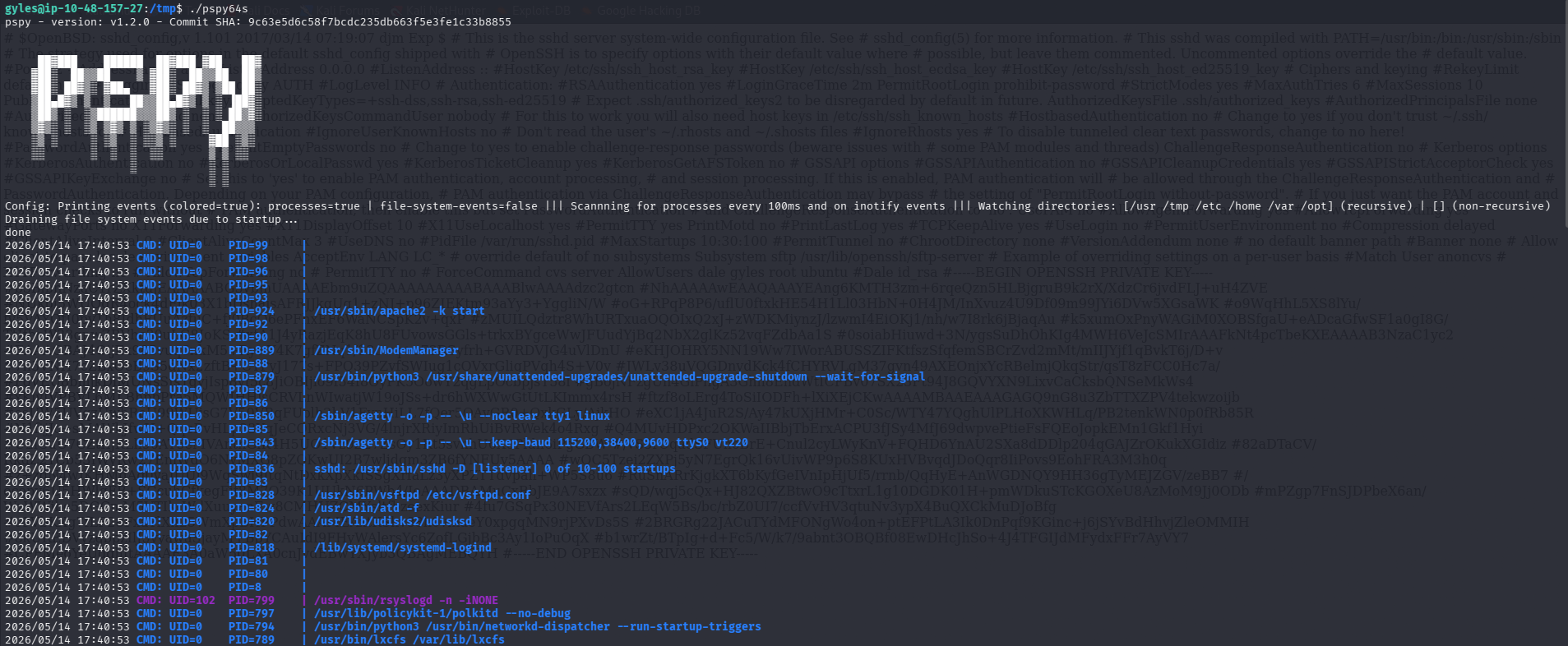
Task: Select the networkd-dispatcher --run-startup-triggers command
Action: coord(538,627)
